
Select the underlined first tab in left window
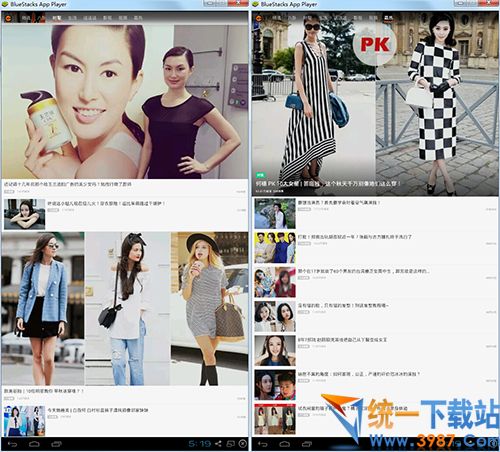point(57,18)
